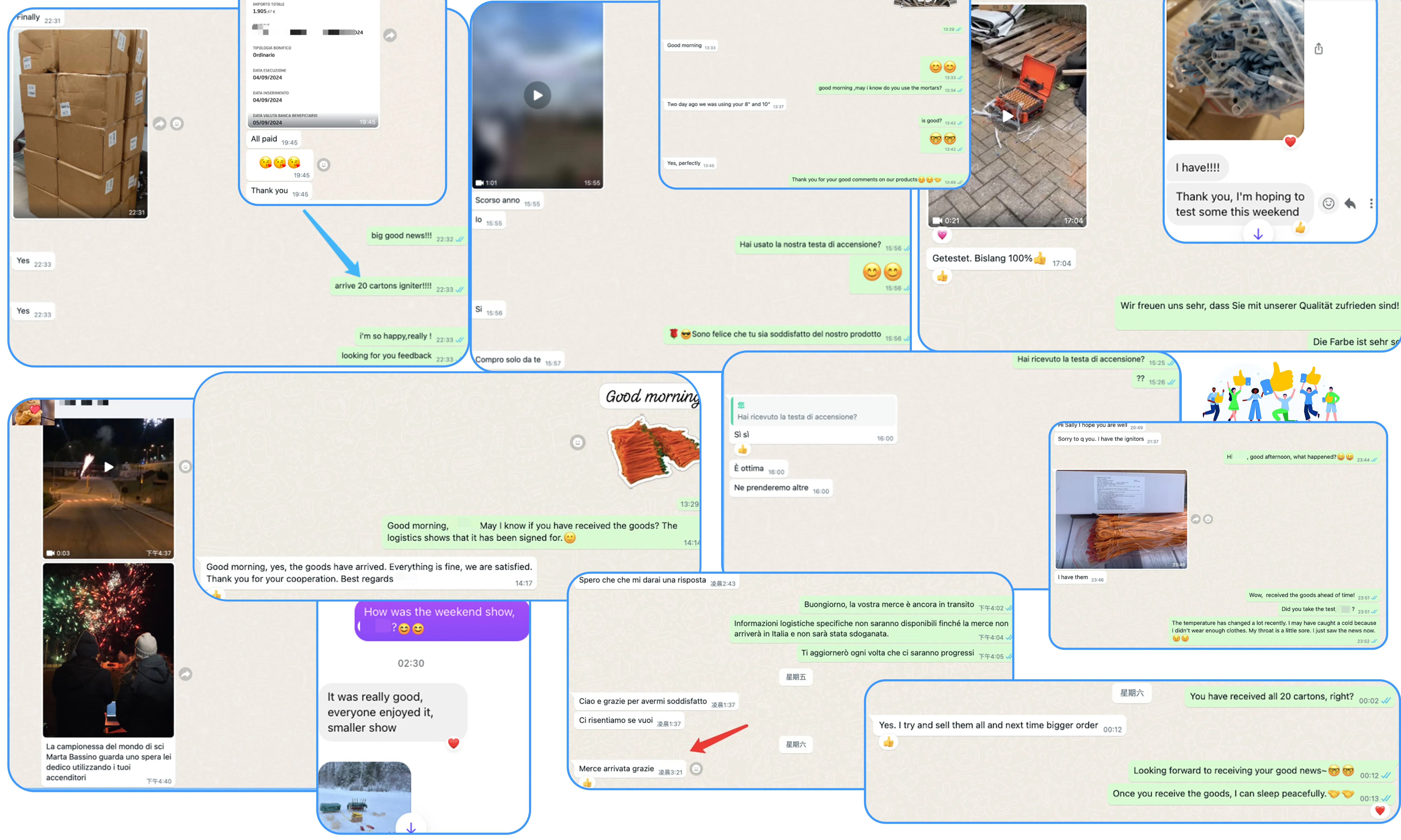Play the night street fireworks video
Screen dimensions: 1401x840
[x=108, y=467]
